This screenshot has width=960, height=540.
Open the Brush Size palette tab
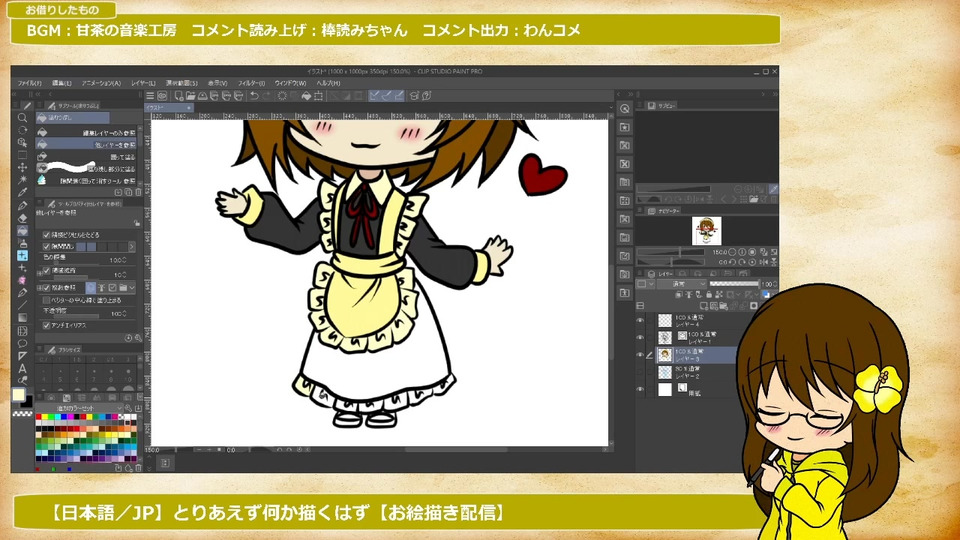point(66,350)
